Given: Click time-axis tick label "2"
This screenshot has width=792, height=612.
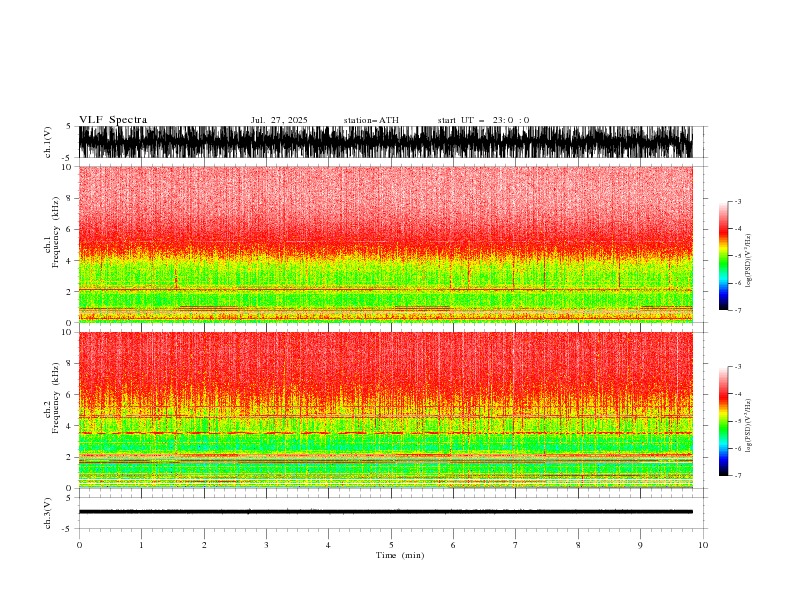Looking at the screenshot, I should pos(204,545).
